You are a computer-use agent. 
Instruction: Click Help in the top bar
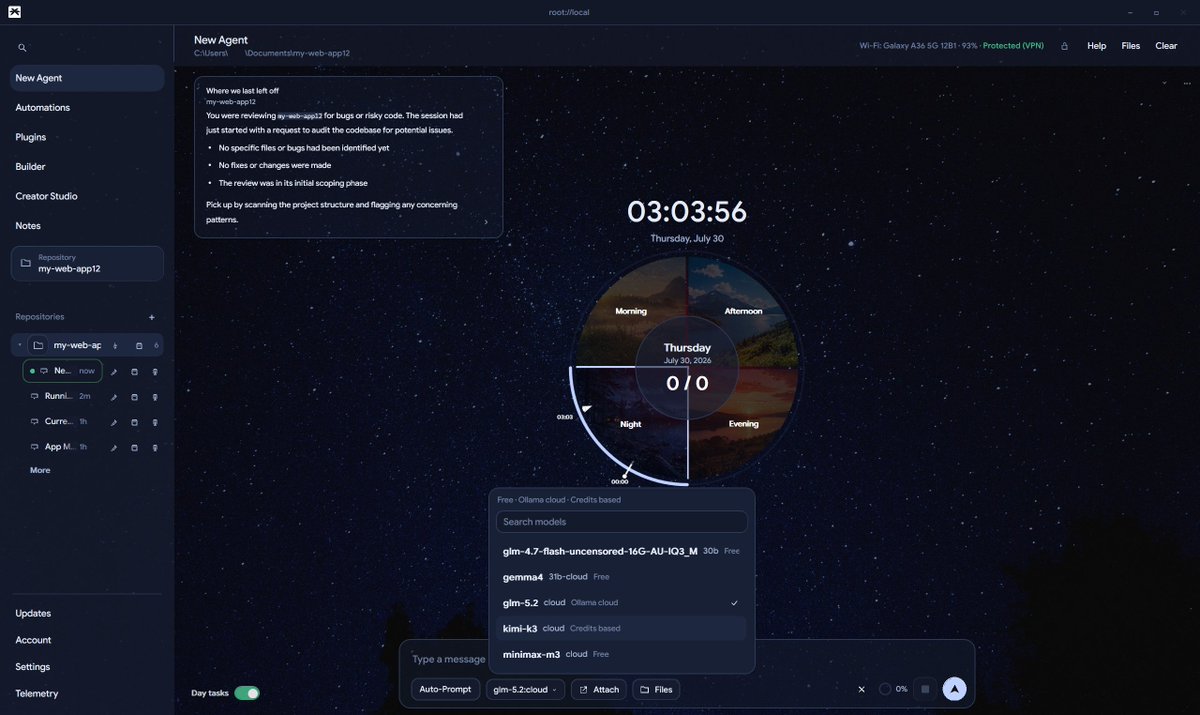coord(1097,46)
